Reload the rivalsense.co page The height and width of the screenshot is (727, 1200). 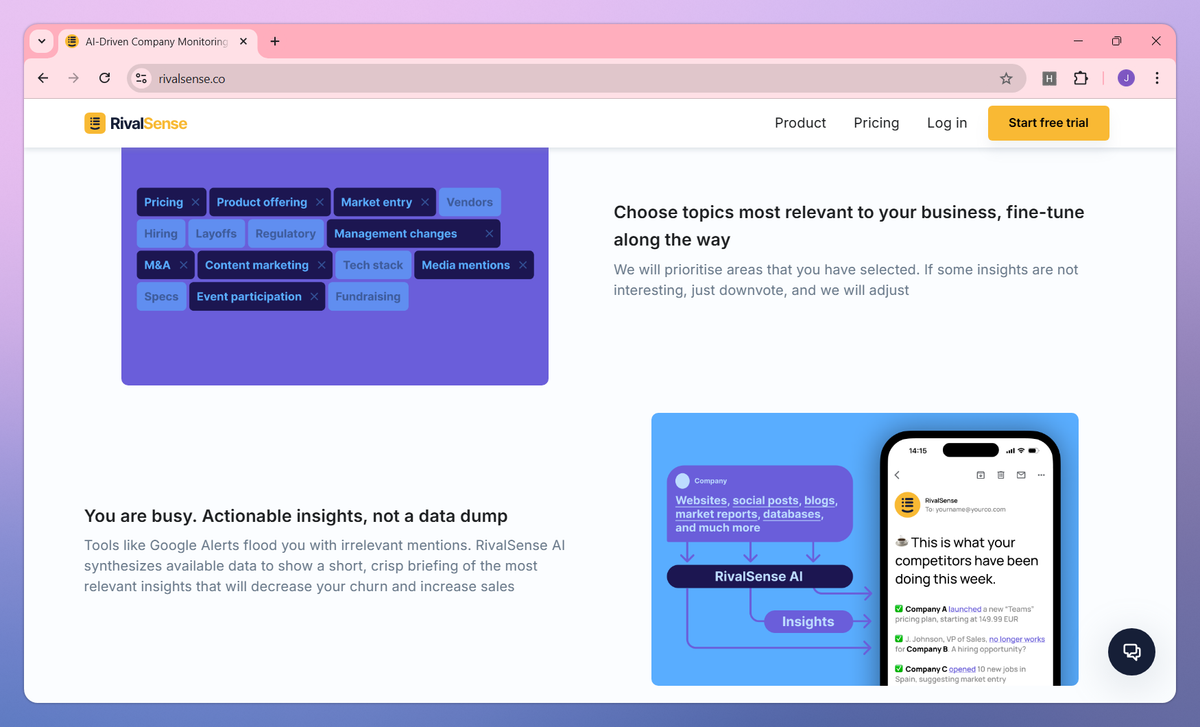pos(104,78)
